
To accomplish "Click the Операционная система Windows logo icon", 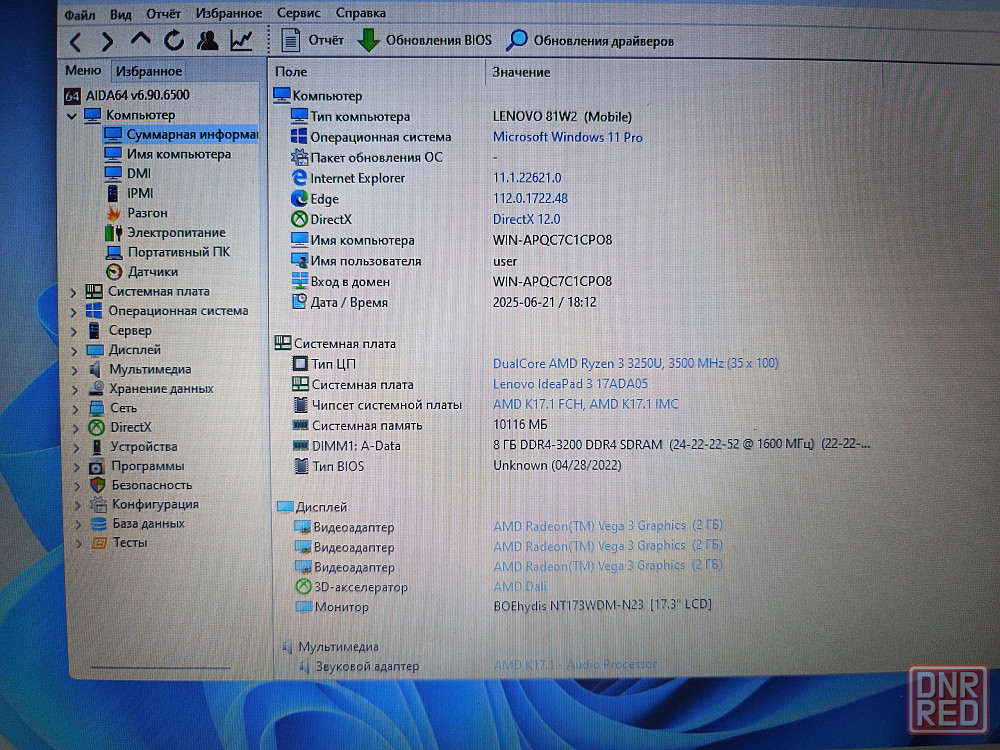I will 298,136.
